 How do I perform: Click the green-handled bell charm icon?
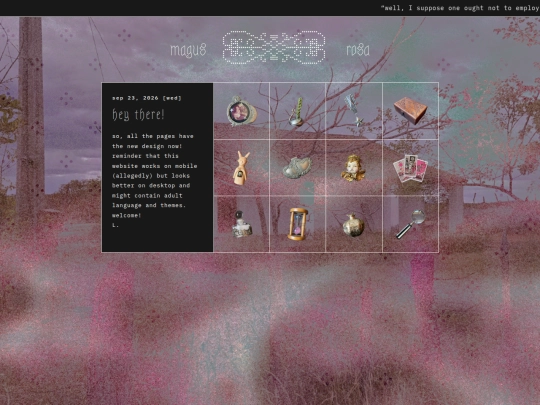tap(297, 112)
